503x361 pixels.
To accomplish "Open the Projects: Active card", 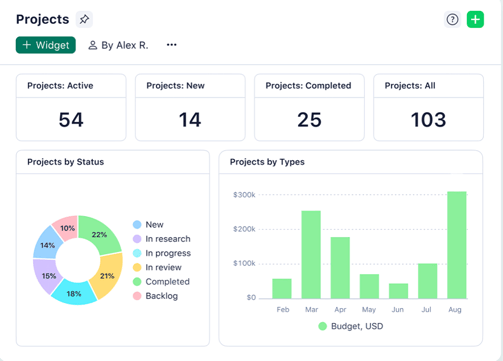I will click(71, 107).
